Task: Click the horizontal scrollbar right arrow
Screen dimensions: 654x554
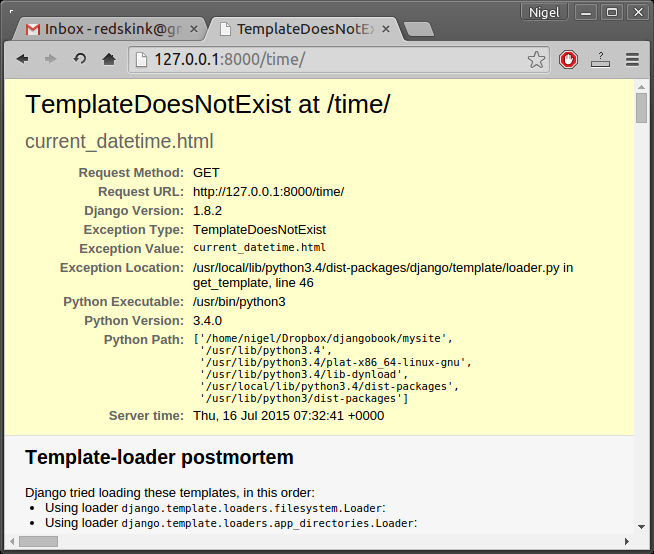Action: click(x=627, y=541)
